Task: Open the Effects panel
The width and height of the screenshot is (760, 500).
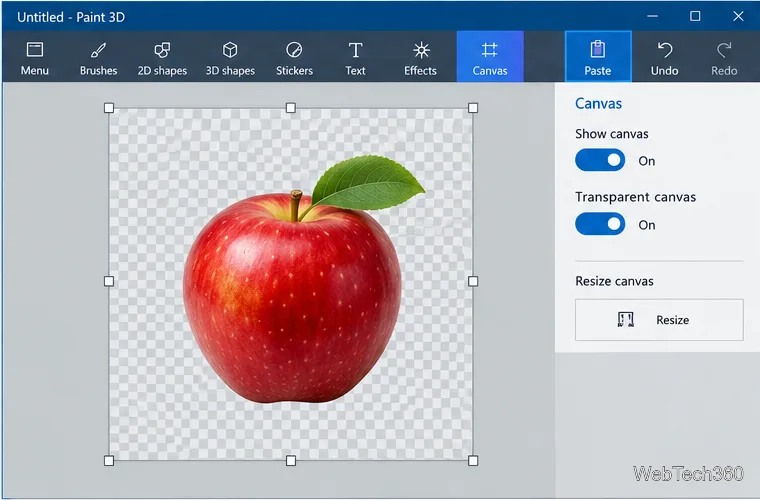Action: 420,57
